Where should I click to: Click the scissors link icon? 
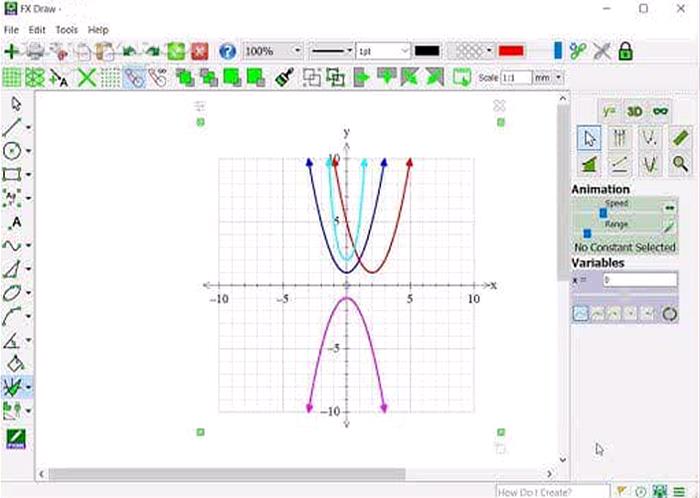tap(578, 51)
